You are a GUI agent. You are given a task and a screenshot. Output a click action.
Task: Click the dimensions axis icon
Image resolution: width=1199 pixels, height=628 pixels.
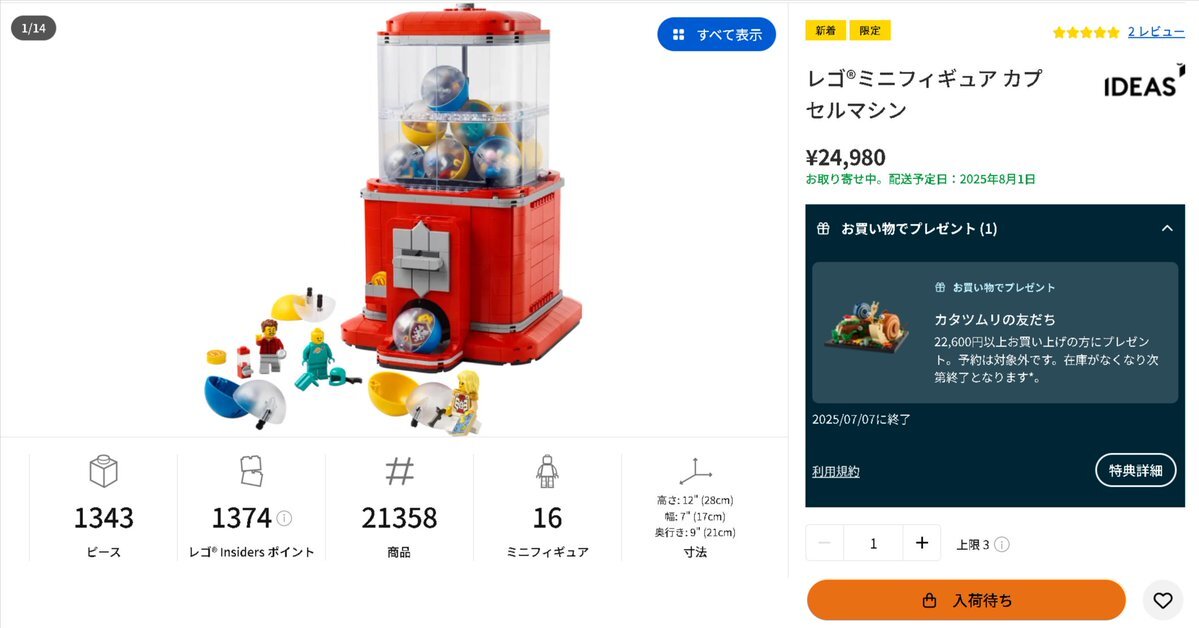click(x=694, y=471)
